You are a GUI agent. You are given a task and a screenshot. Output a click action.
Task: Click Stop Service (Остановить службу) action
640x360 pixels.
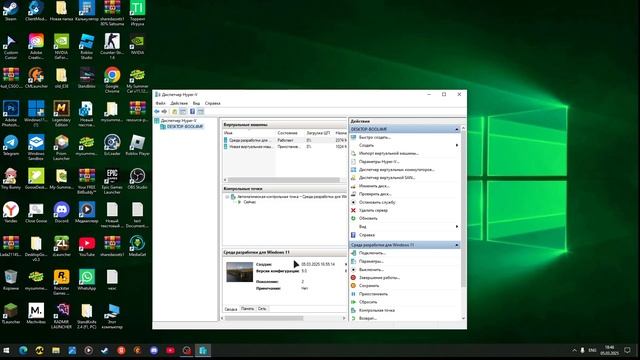(x=377, y=202)
